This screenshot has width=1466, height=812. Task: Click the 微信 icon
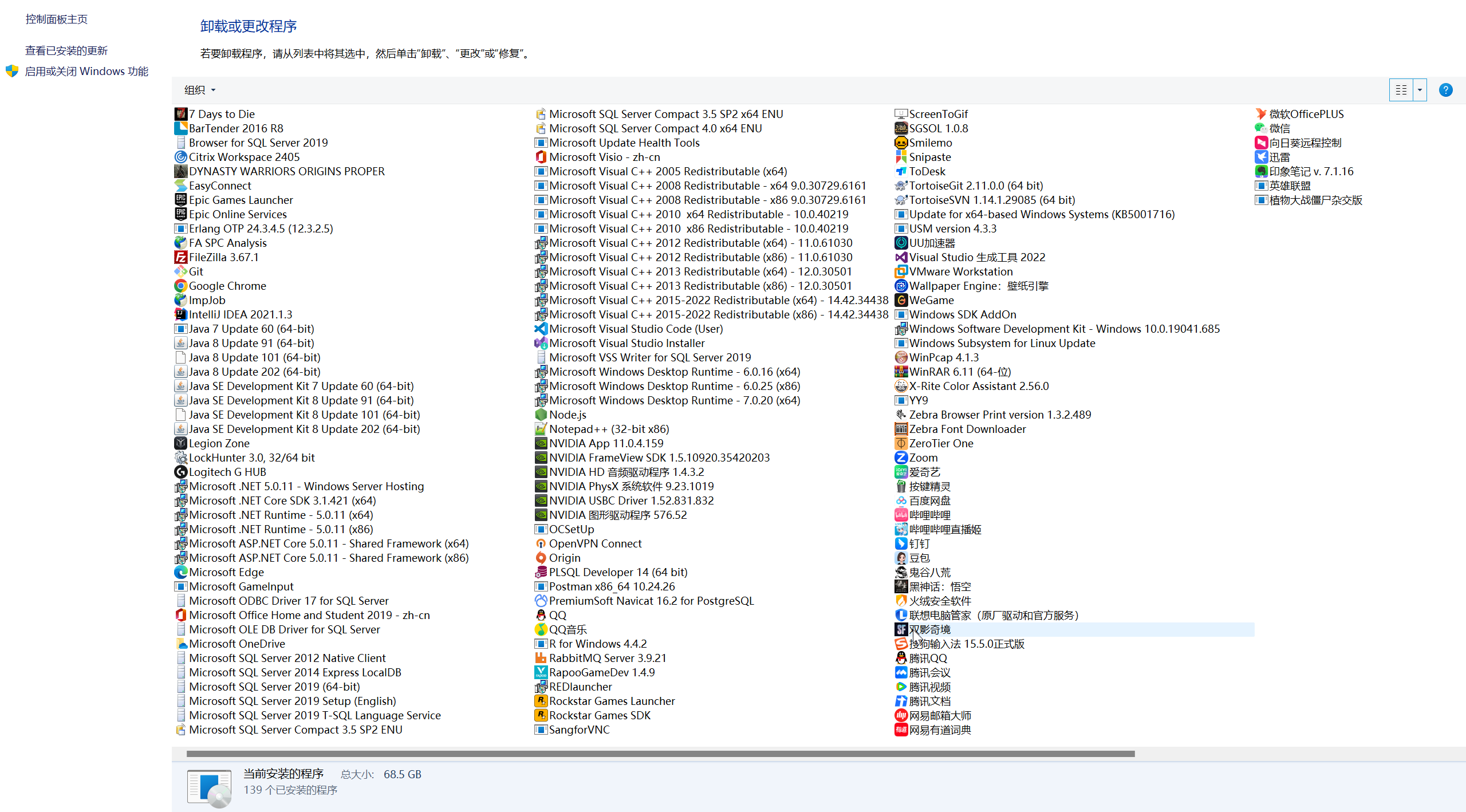click(1262, 128)
